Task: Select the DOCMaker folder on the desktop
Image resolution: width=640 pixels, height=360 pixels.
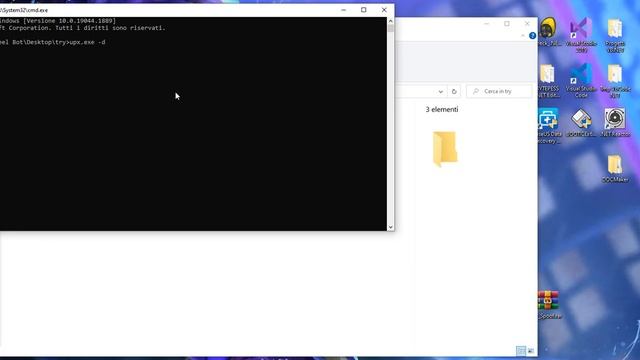Action: point(615,169)
